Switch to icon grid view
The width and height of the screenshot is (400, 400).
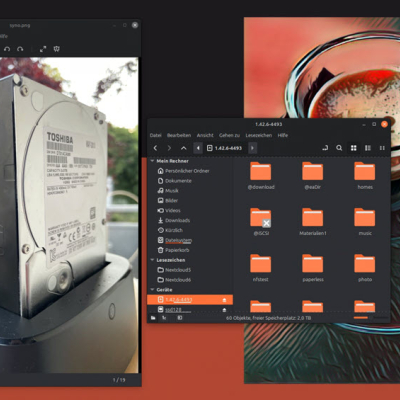354,148
